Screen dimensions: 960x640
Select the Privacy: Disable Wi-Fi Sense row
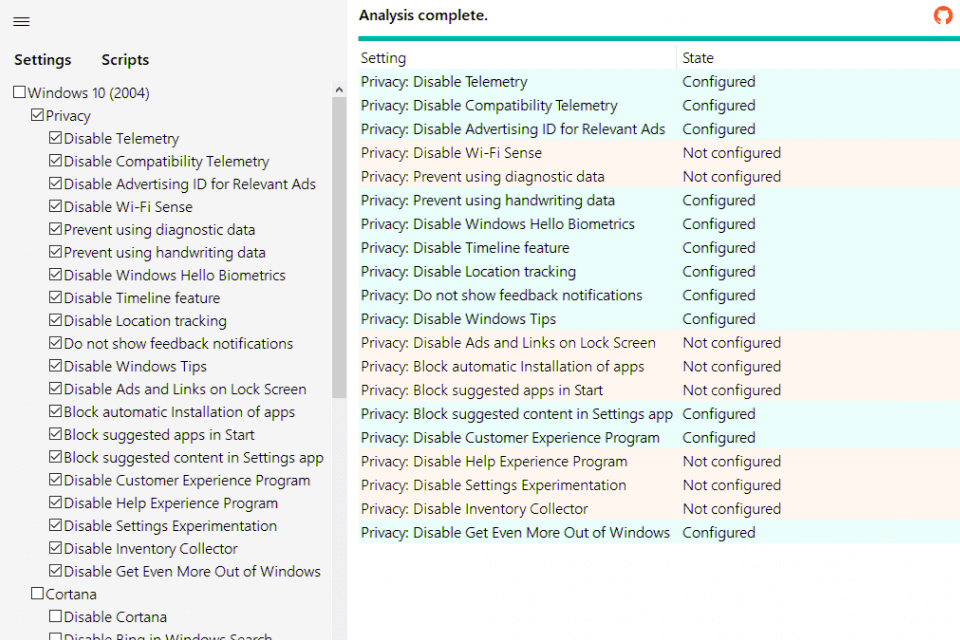659,152
